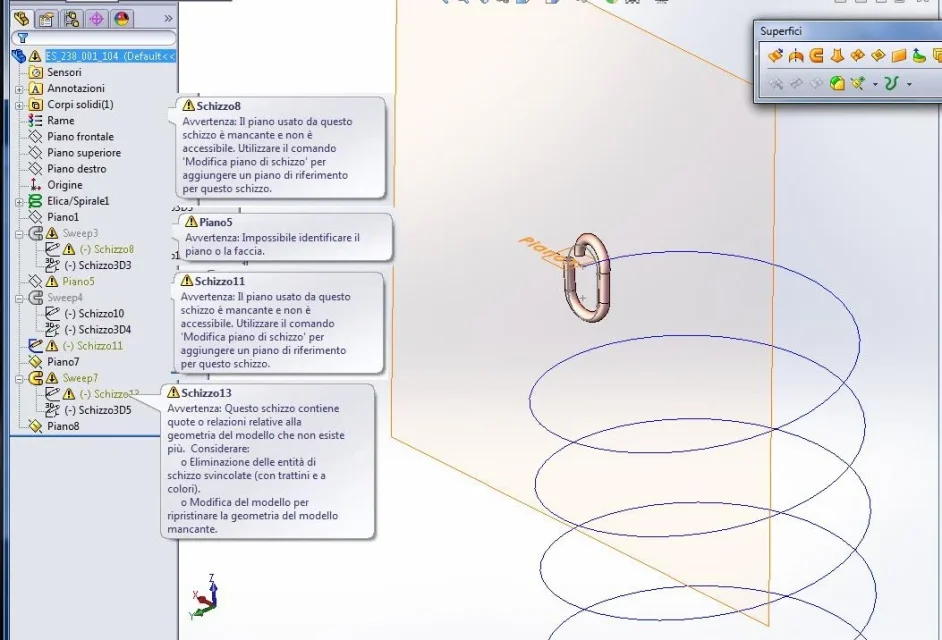Image resolution: width=942 pixels, height=640 pixels.
Task: Click the Swept Surface tool in Superfici
Action: [x=816, y=56]
